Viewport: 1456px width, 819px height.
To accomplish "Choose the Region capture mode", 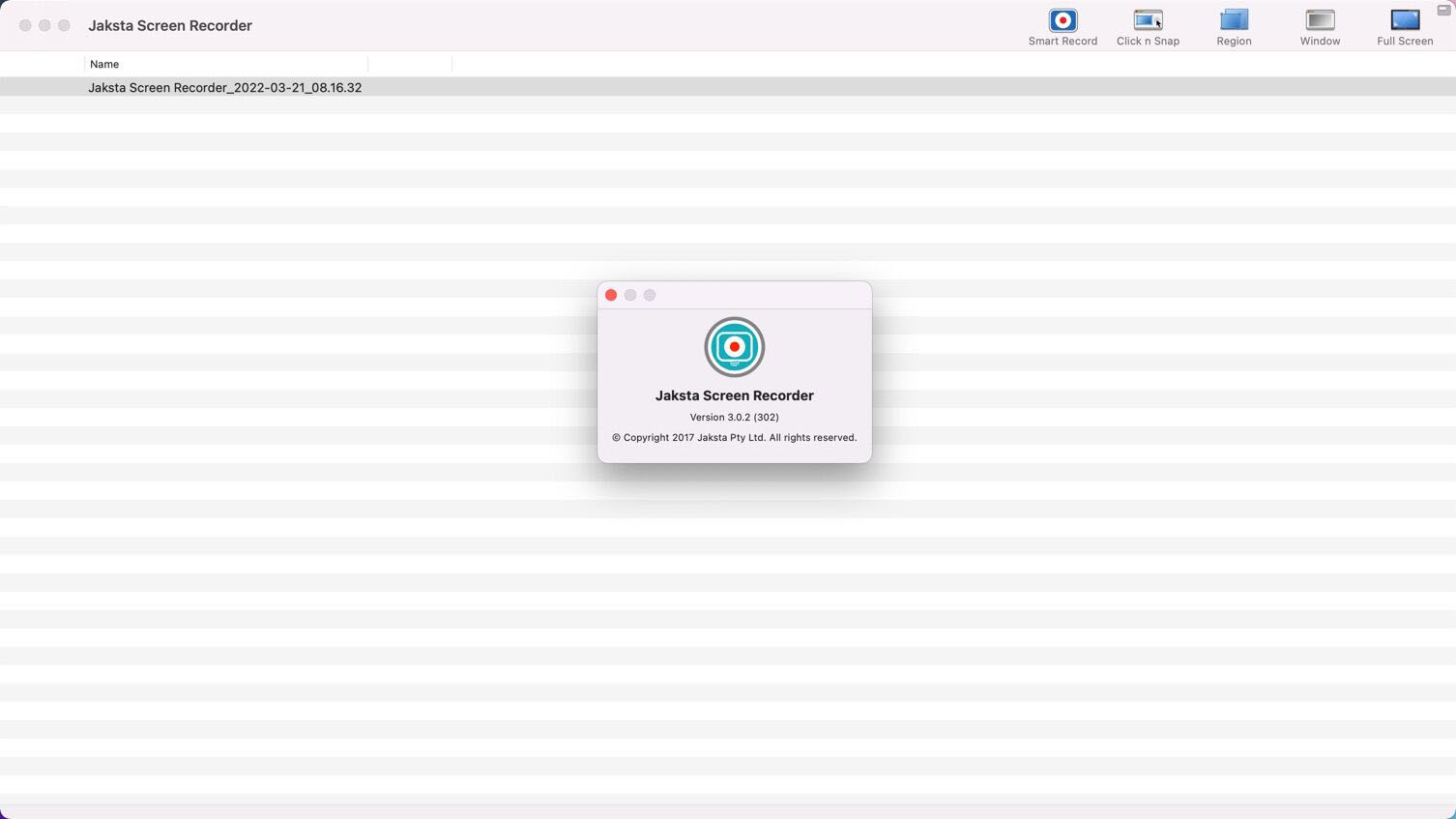I will coord(1234,27).
